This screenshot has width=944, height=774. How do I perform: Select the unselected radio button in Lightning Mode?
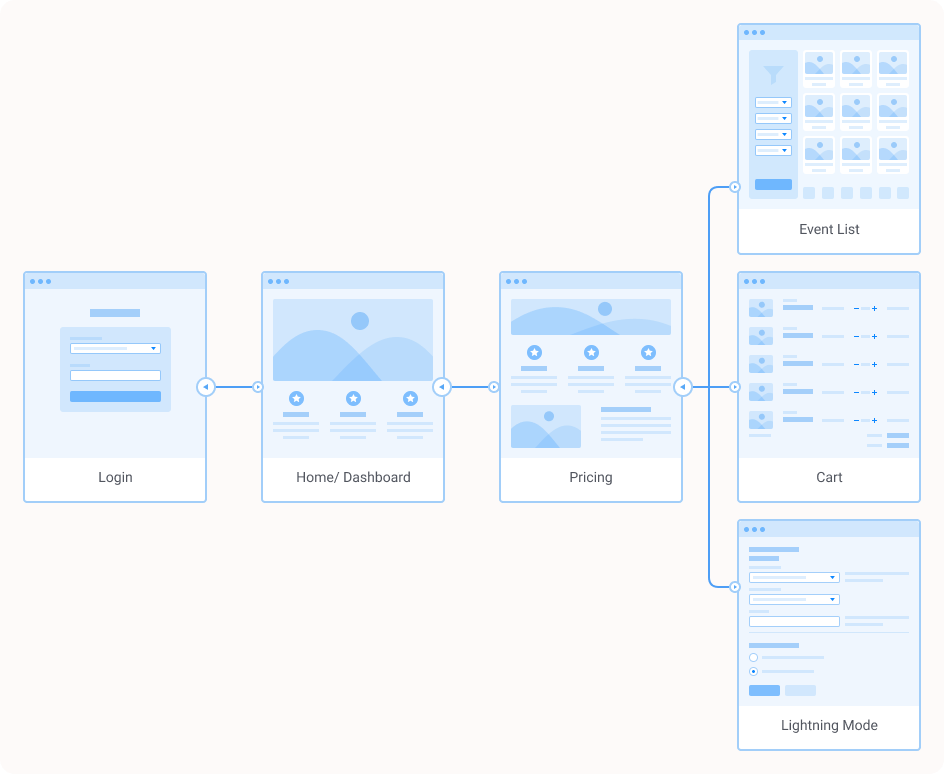[x=753, y=658]
